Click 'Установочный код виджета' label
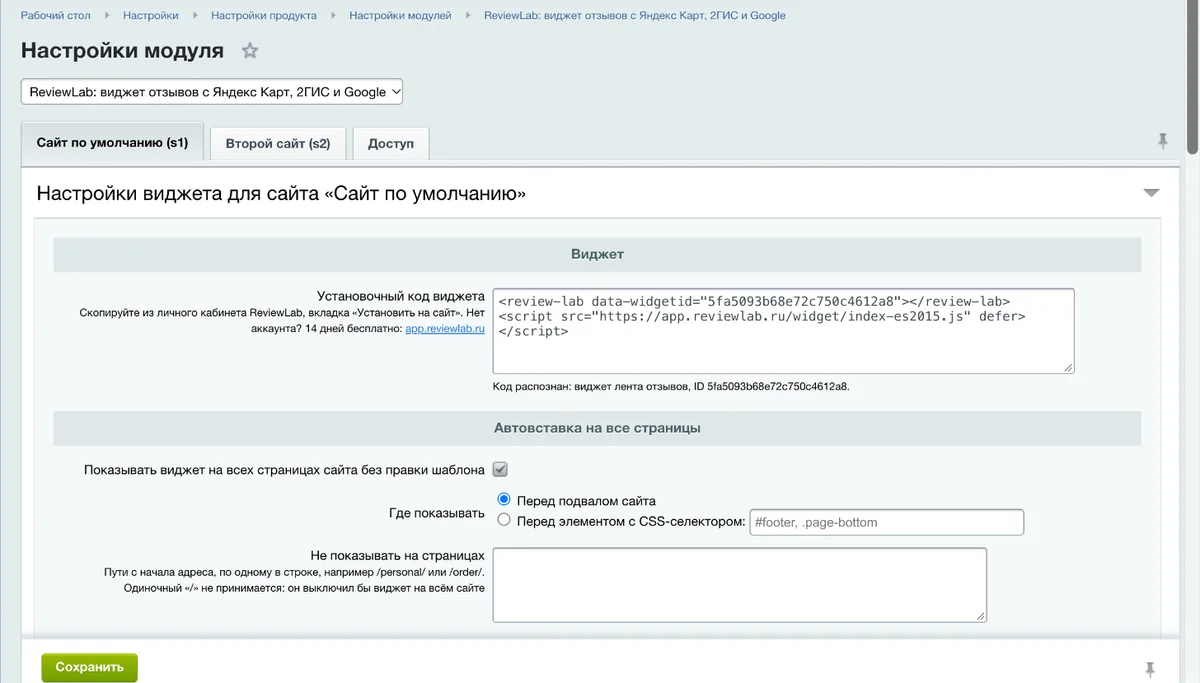 (x=401, y=297)
